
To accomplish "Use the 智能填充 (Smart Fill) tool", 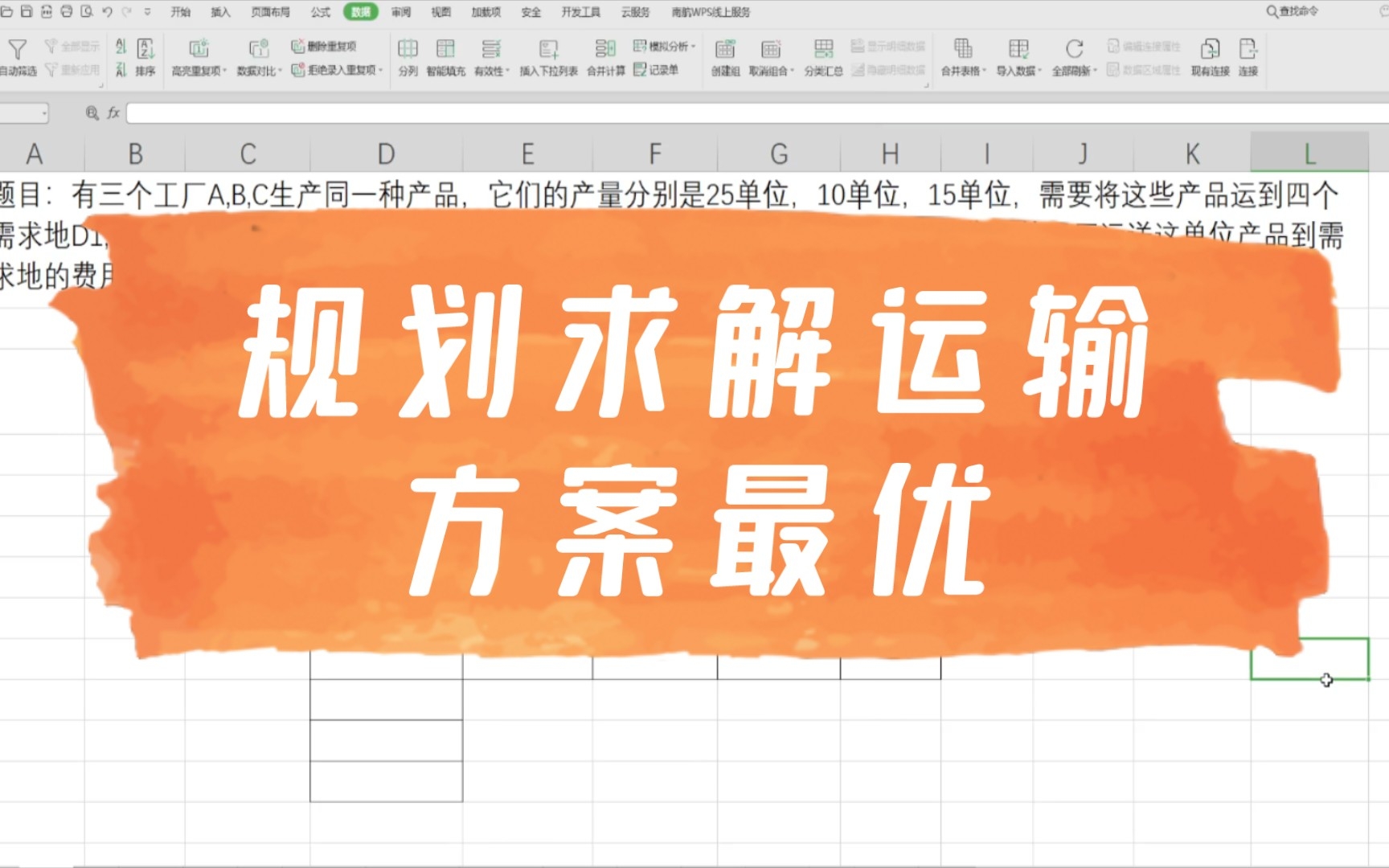I will [446, 56].
